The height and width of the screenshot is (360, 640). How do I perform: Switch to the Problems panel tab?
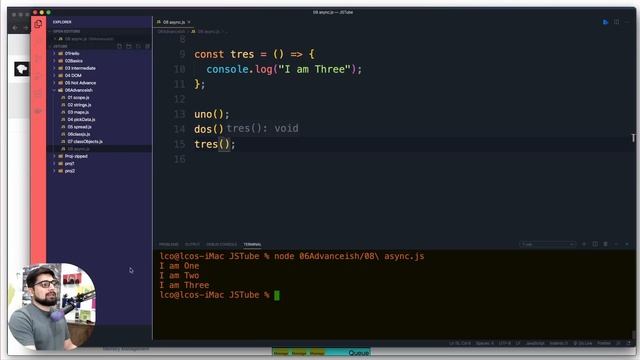point(169,244)
